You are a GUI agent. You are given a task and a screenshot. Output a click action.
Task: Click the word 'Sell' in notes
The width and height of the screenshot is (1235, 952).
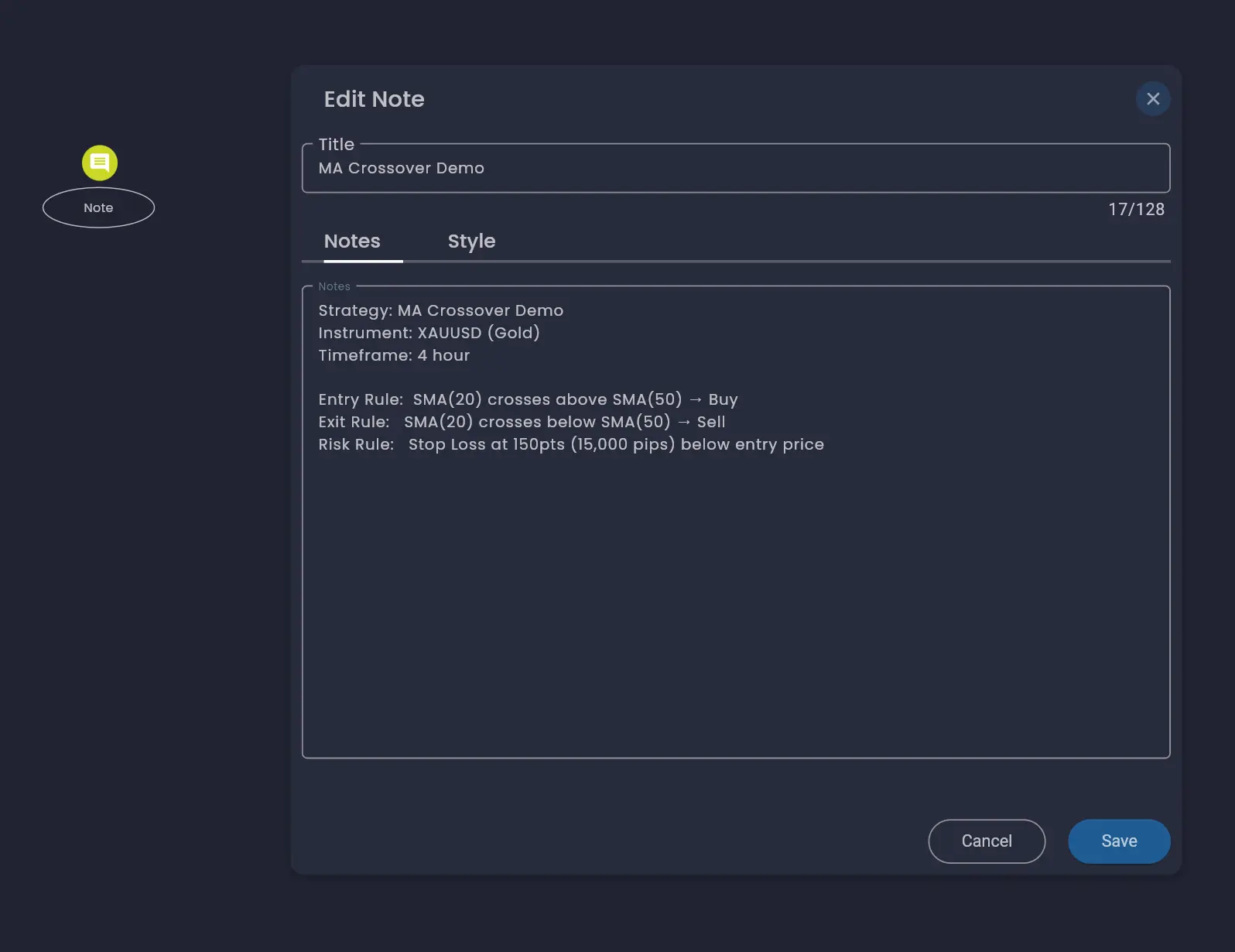tap(710, 422)
